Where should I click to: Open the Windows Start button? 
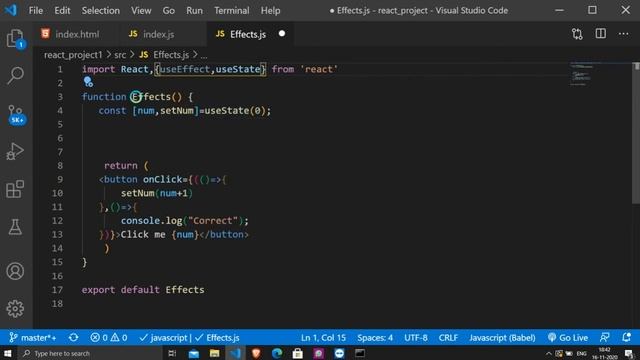8,353
